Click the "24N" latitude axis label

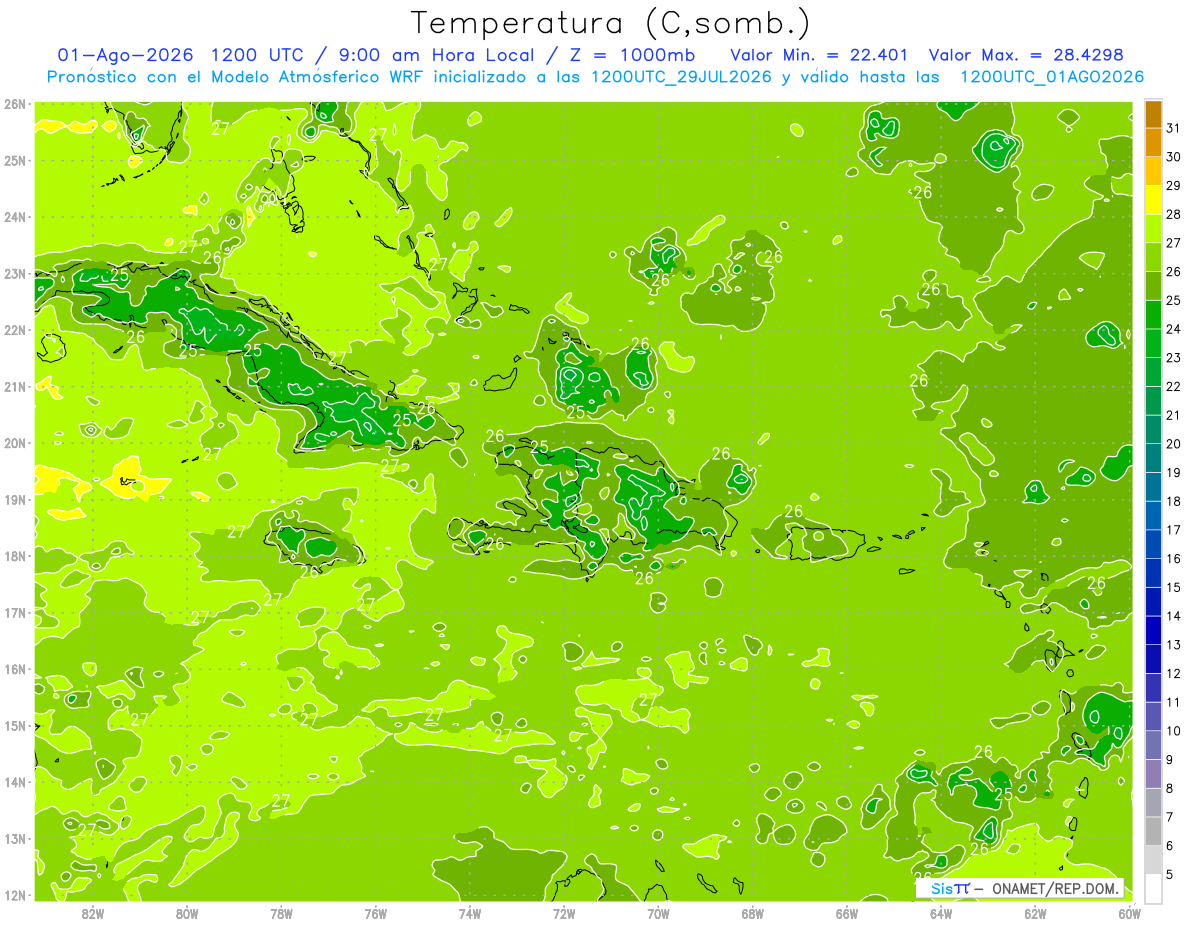(x=14, y=217)
